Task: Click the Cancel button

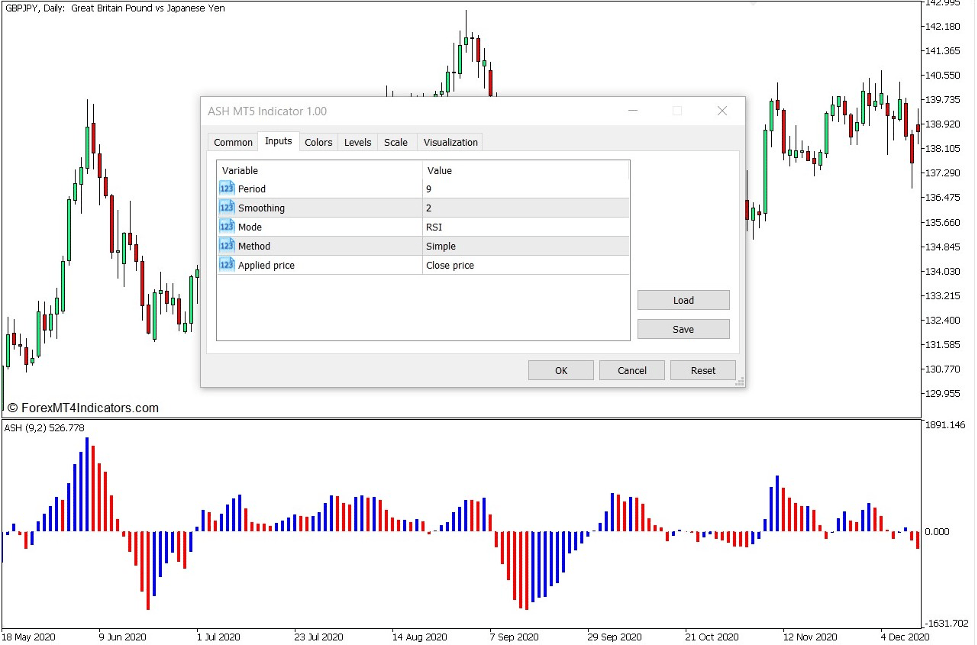Action: (x=631, y=369)
